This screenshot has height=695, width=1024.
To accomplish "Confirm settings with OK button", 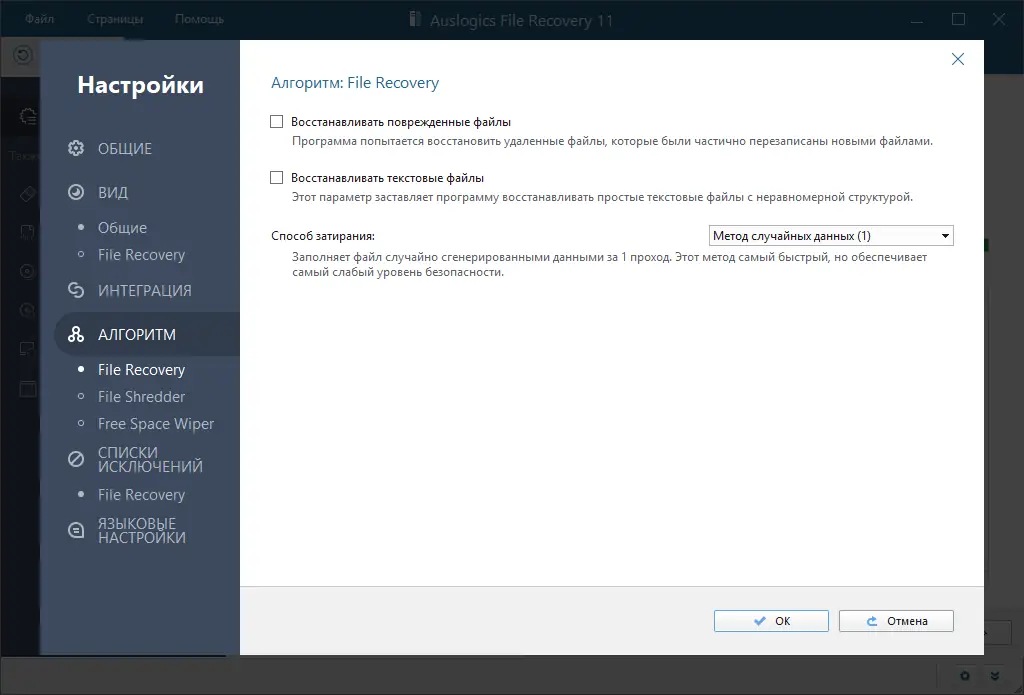I will (770, 620).
